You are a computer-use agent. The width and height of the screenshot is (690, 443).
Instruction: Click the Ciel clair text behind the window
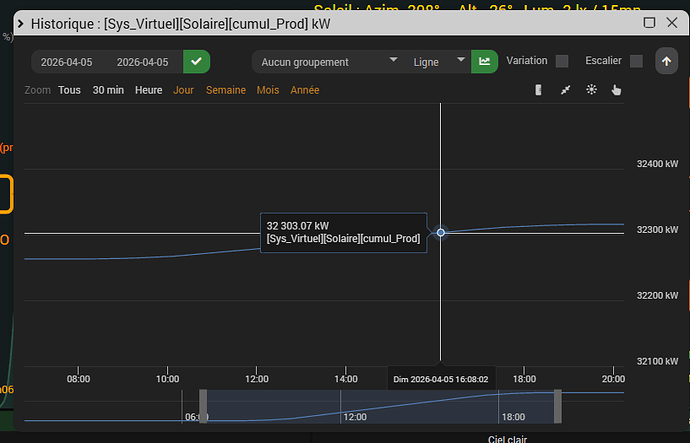click(x=507, y=439)
